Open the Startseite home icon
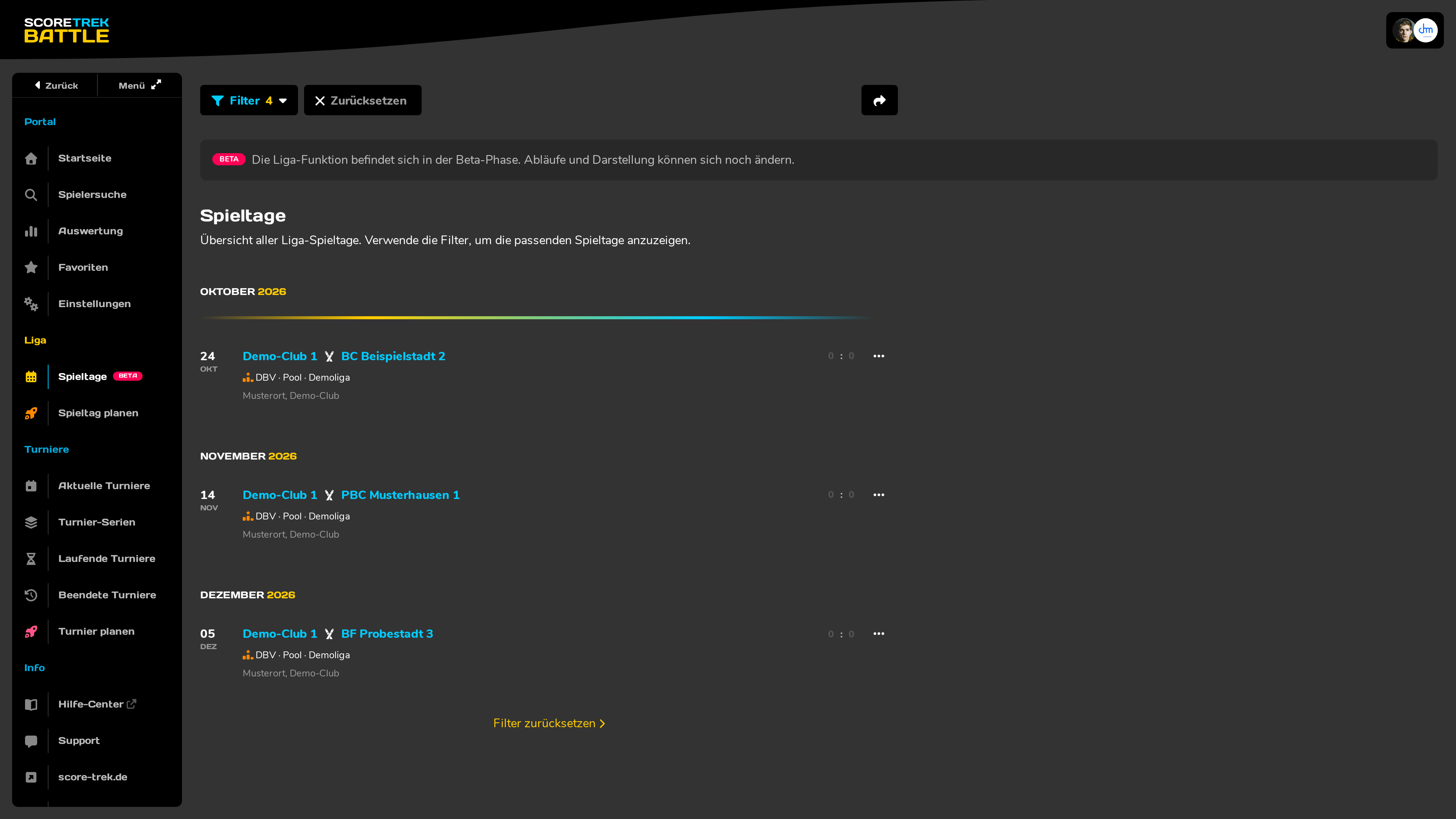 click(x=31, y=158)
